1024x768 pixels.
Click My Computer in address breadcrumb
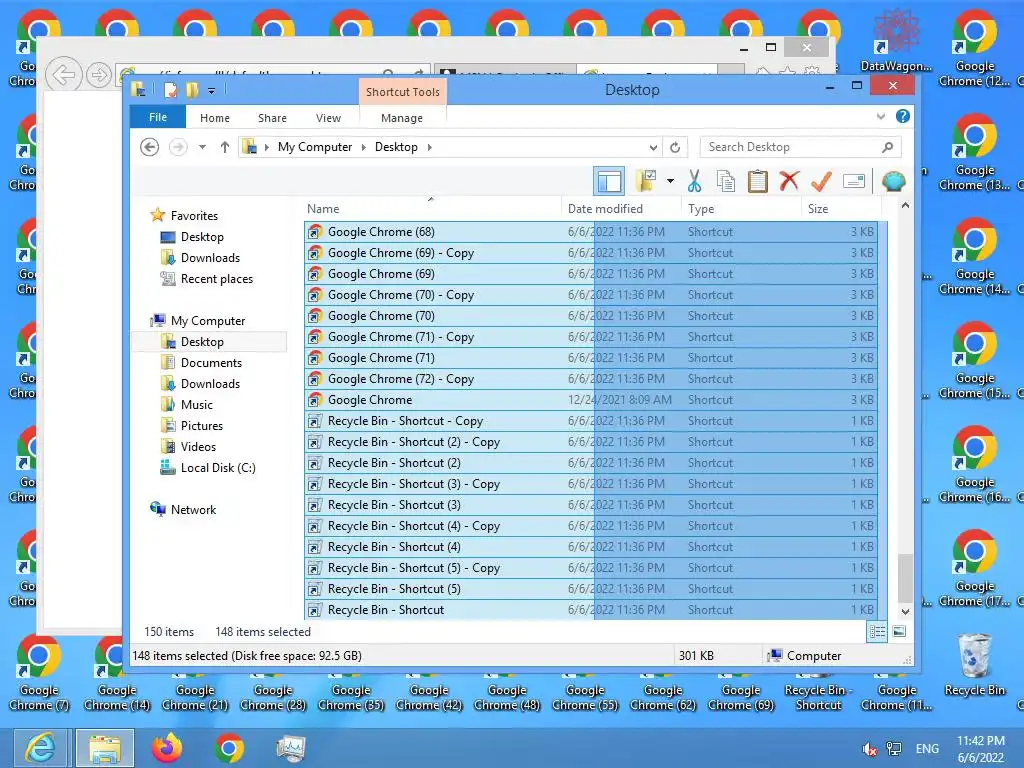(x=315, y=147)
